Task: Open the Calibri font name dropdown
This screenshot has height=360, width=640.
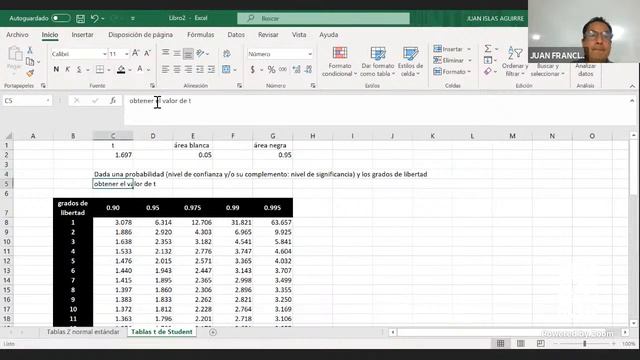Action: click(x=104, y=54)
